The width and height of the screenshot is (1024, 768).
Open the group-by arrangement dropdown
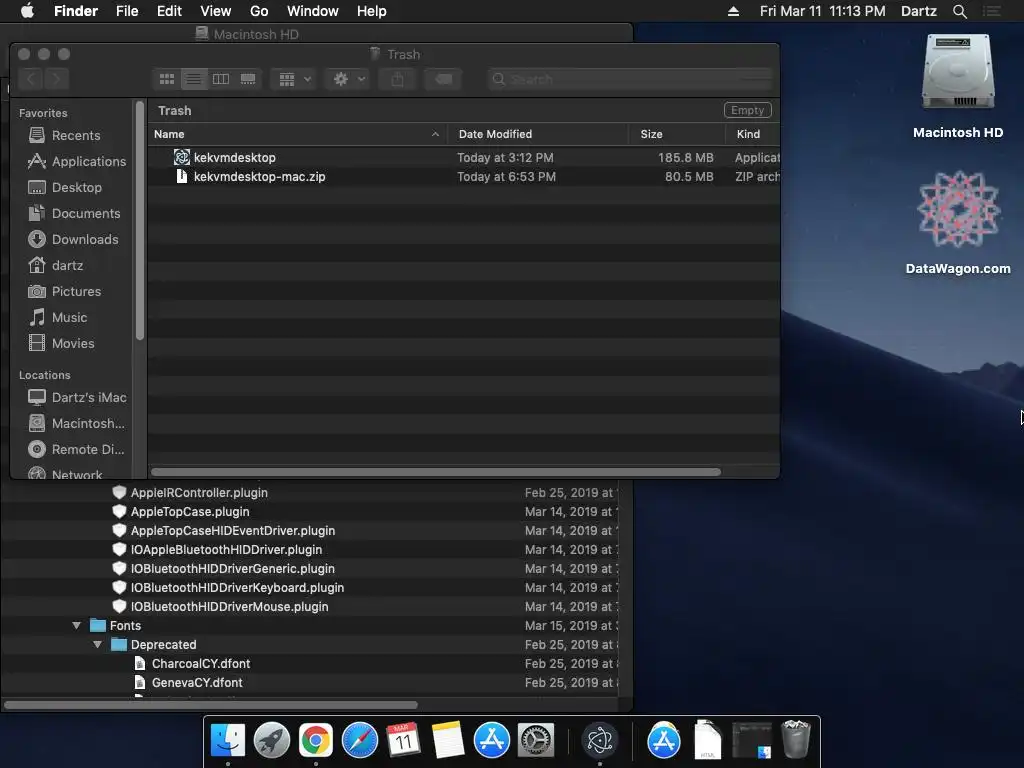point(294,79)
